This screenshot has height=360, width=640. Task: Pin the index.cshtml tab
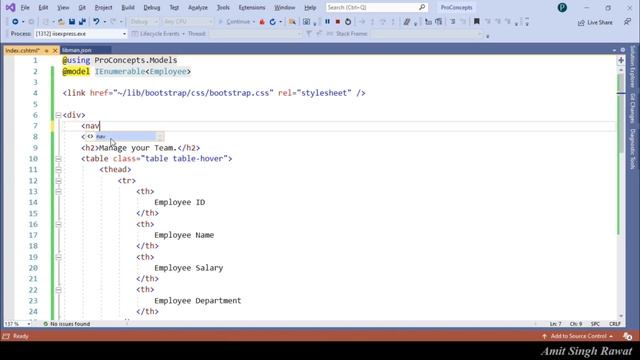point(46,50)
